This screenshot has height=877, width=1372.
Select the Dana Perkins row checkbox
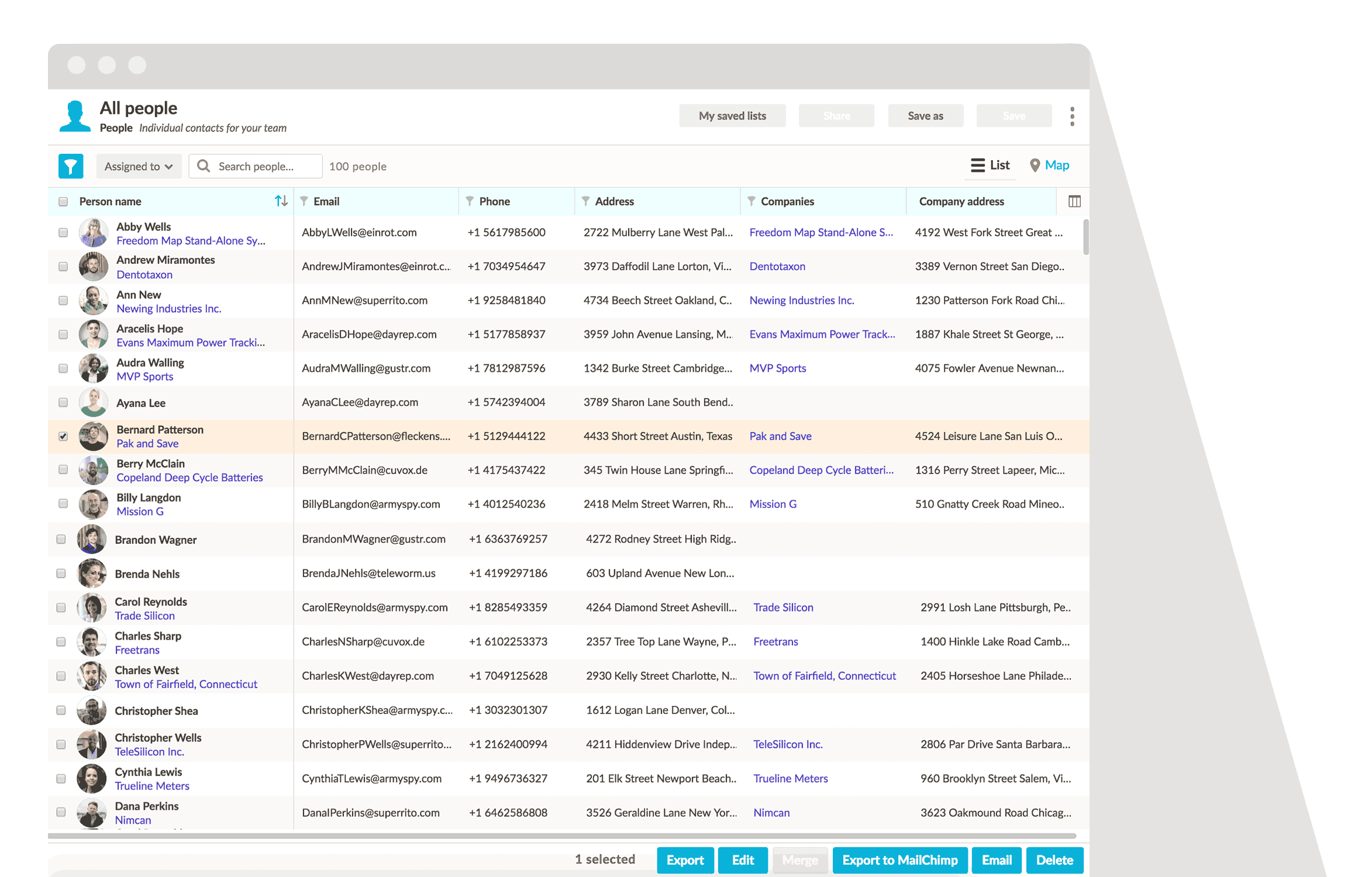click(61, 812)
